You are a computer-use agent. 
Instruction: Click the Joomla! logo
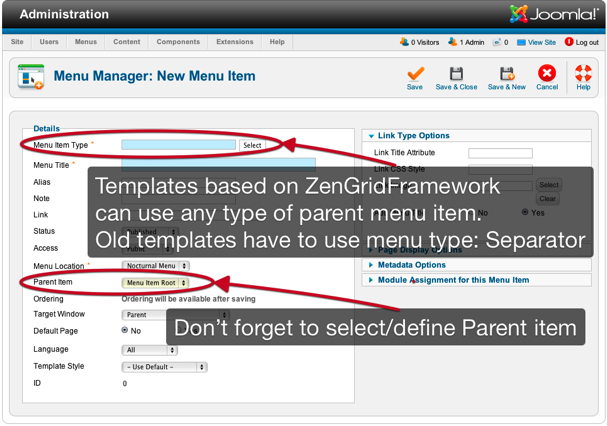point(554,14)
